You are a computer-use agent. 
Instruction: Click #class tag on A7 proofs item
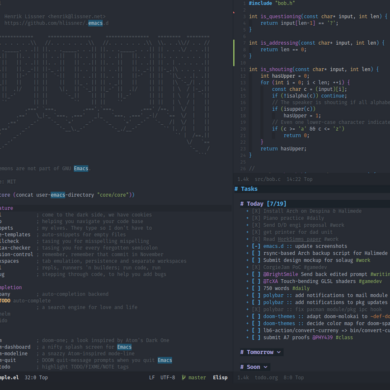point(344,337)
